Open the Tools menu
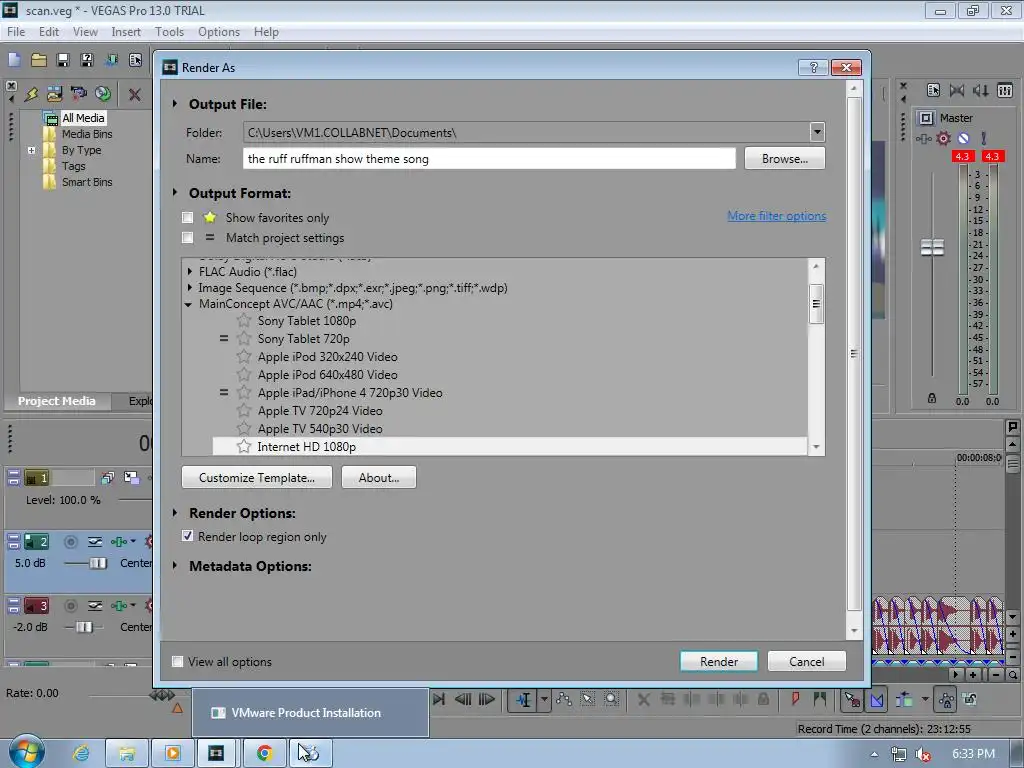This screenshot has height=768, width=1024. pyautogui.click(x=169, y=31)
